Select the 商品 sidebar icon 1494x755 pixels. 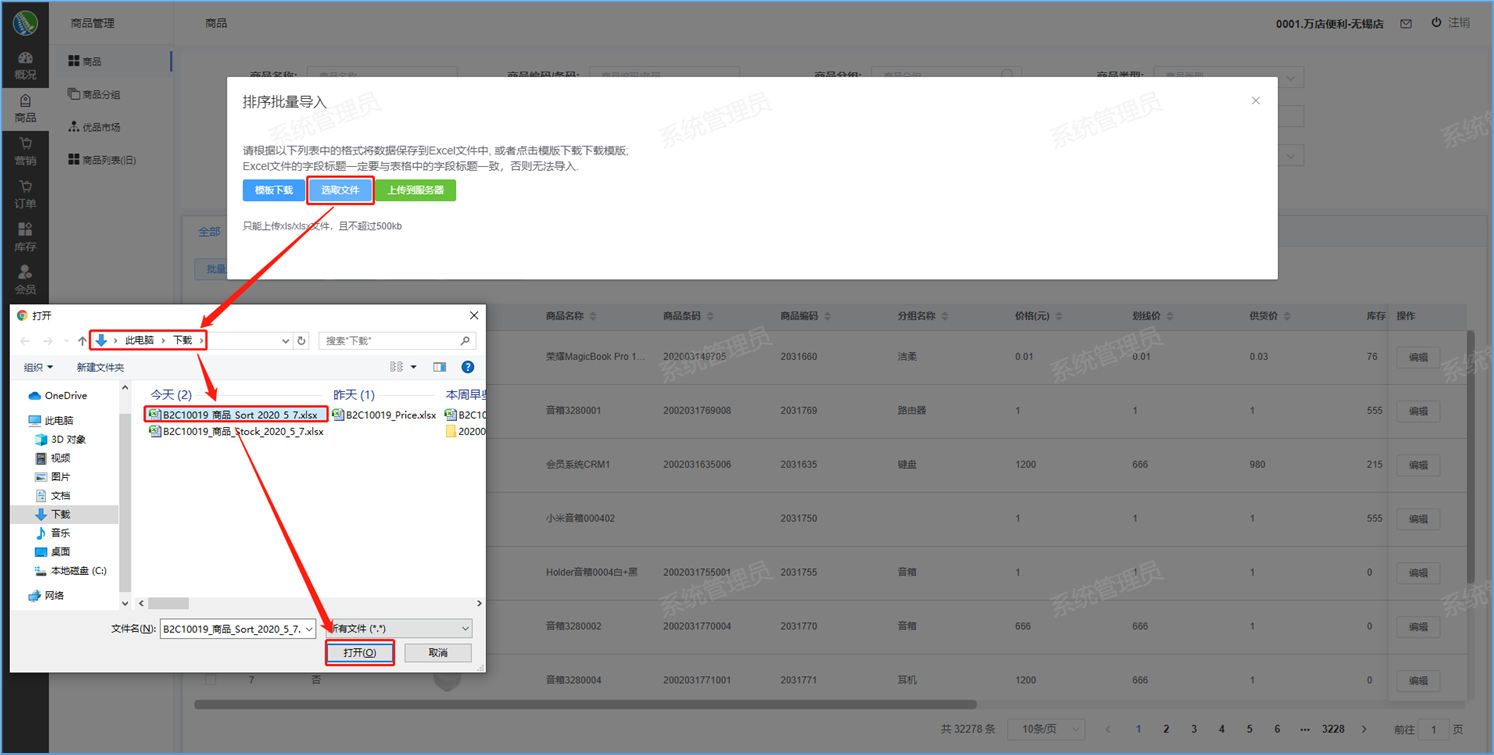click(25, 109)
